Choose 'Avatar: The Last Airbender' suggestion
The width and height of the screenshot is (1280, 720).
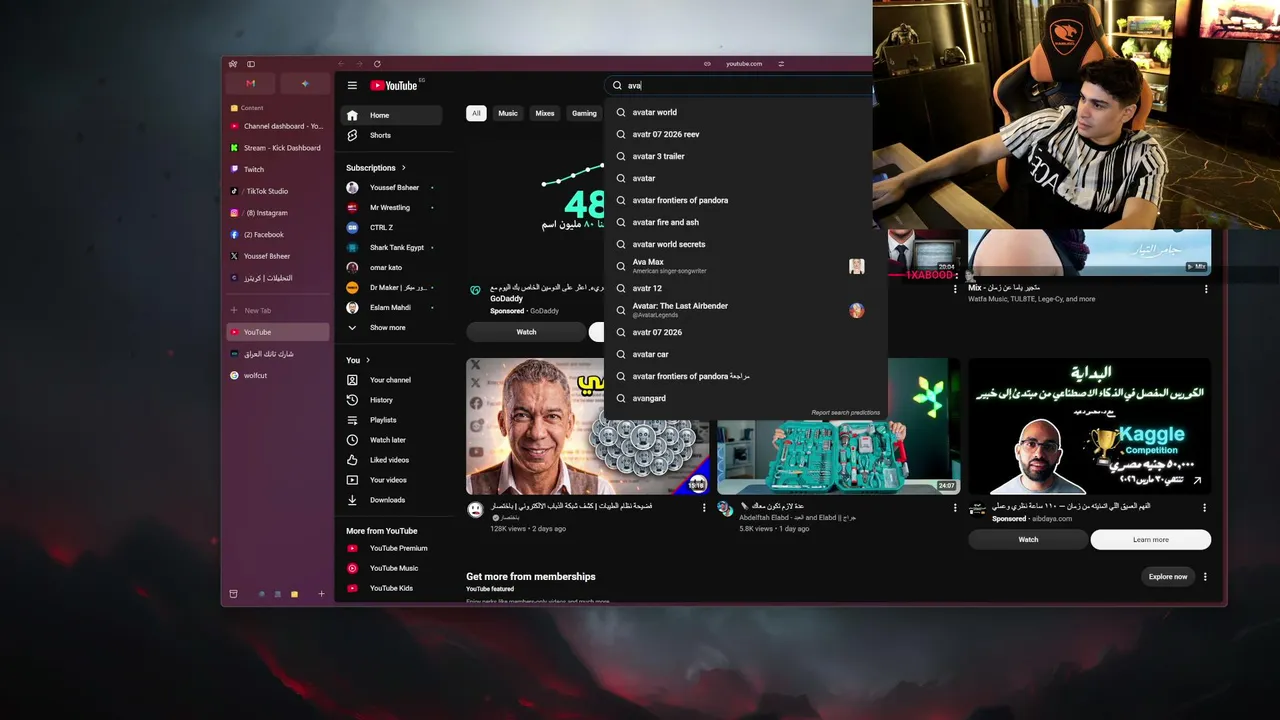(745, 311)
